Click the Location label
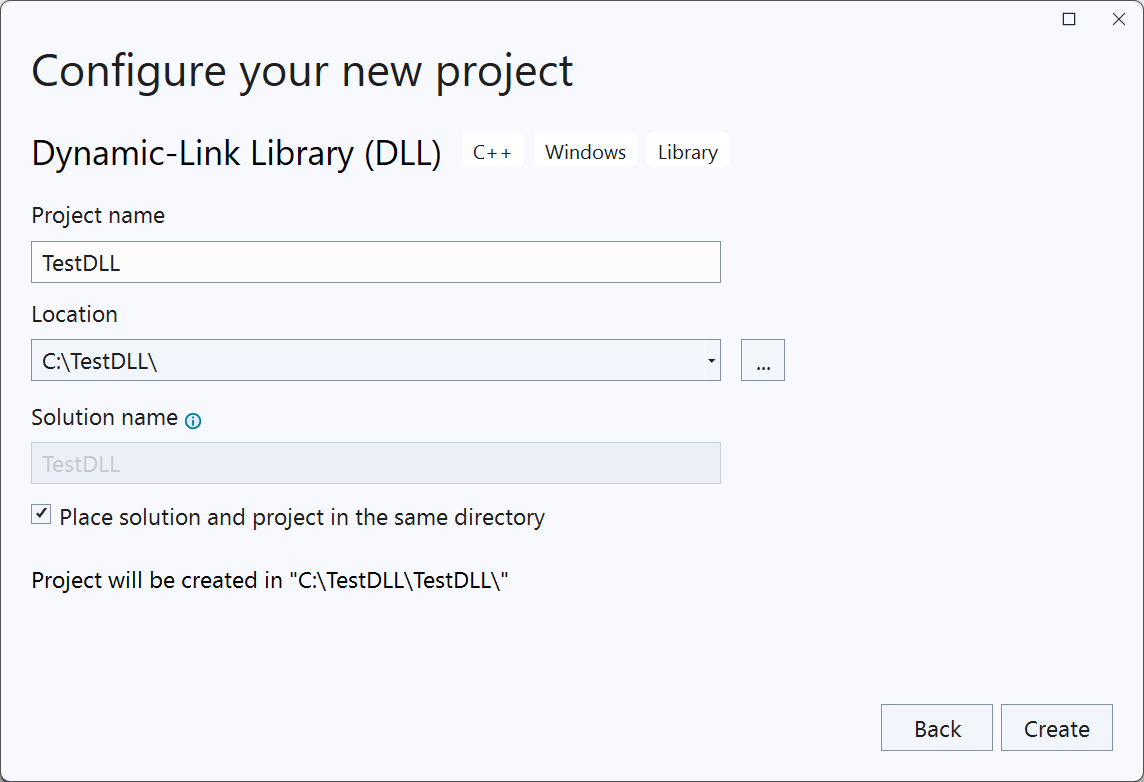 (x=74, y=314)
